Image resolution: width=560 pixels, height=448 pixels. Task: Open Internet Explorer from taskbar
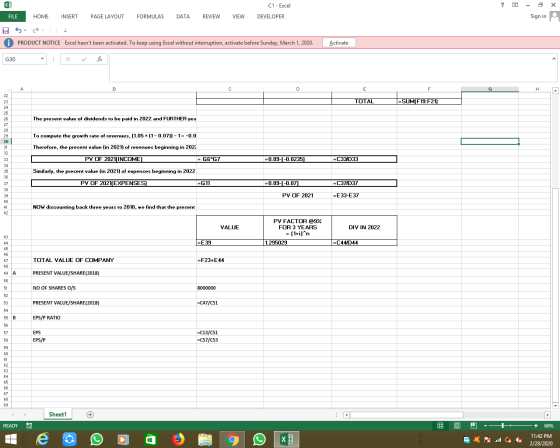pyautogui.click(x=42, y=439)
